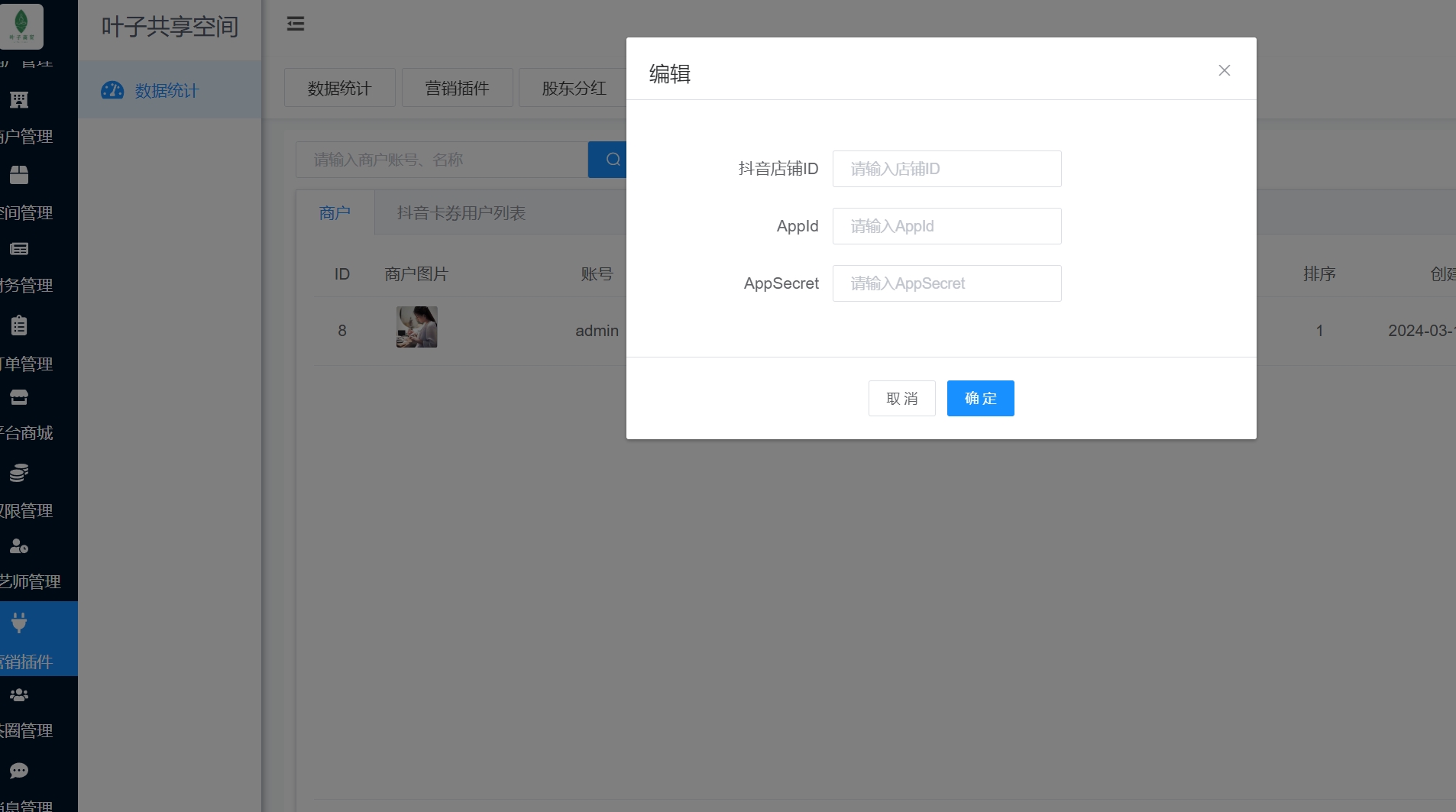Close the 编辑 dialog with X
The height and width of the screenshot is (812, 1456).
point(1224,70)
